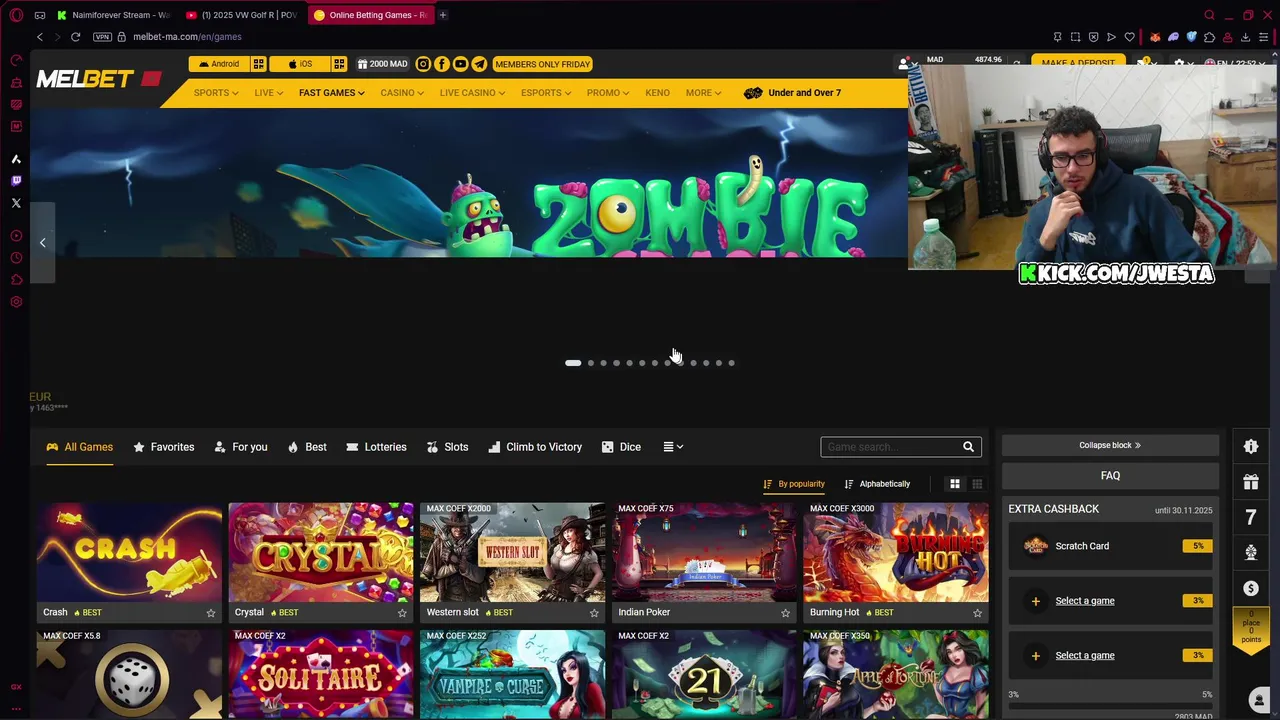
Task: Switch to large grid view icon
Action: point(955,484)
